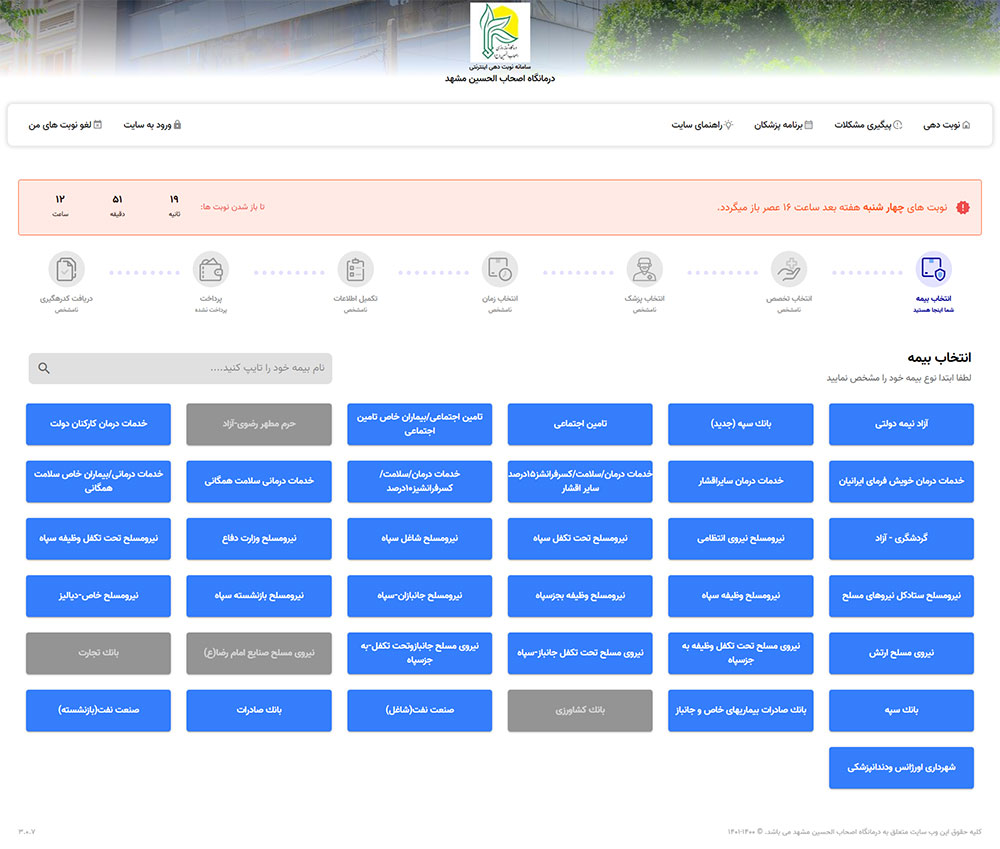The image size is (1000, 849).
Task: Choose صنعت نفت(بازنشسته) insurance
Action: coord(98,711)
